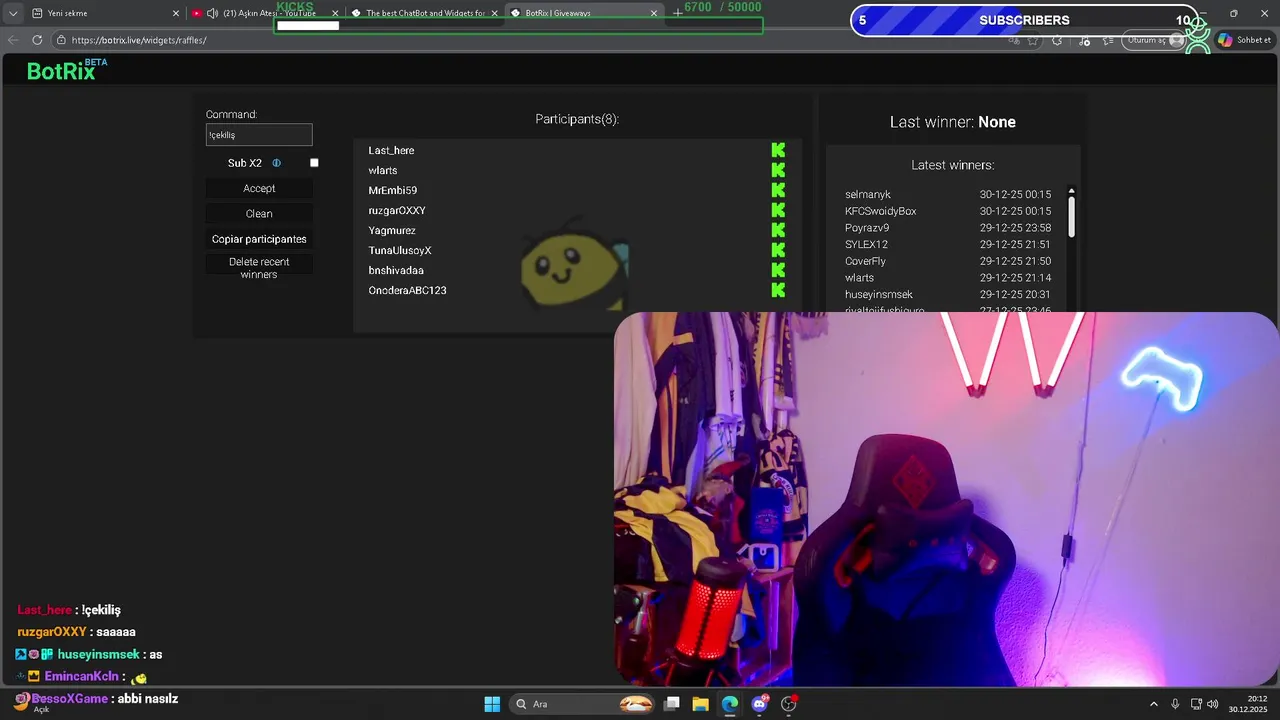Click the taskbar search box
The image size is (1280, 720).
point(584,704)
